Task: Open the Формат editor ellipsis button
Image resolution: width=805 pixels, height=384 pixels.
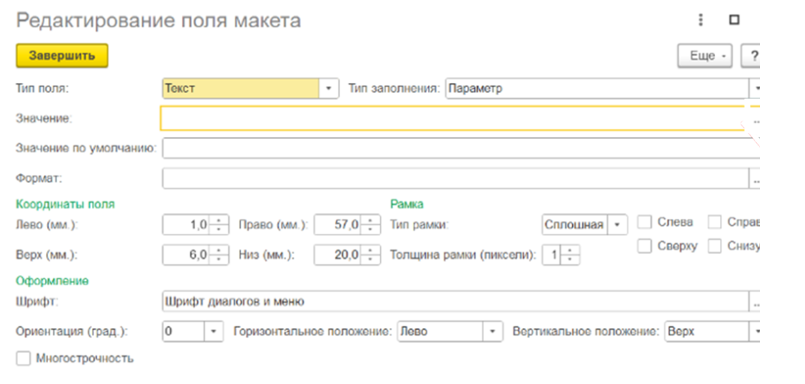Action: pyautogui.click(x=755, y=180)
